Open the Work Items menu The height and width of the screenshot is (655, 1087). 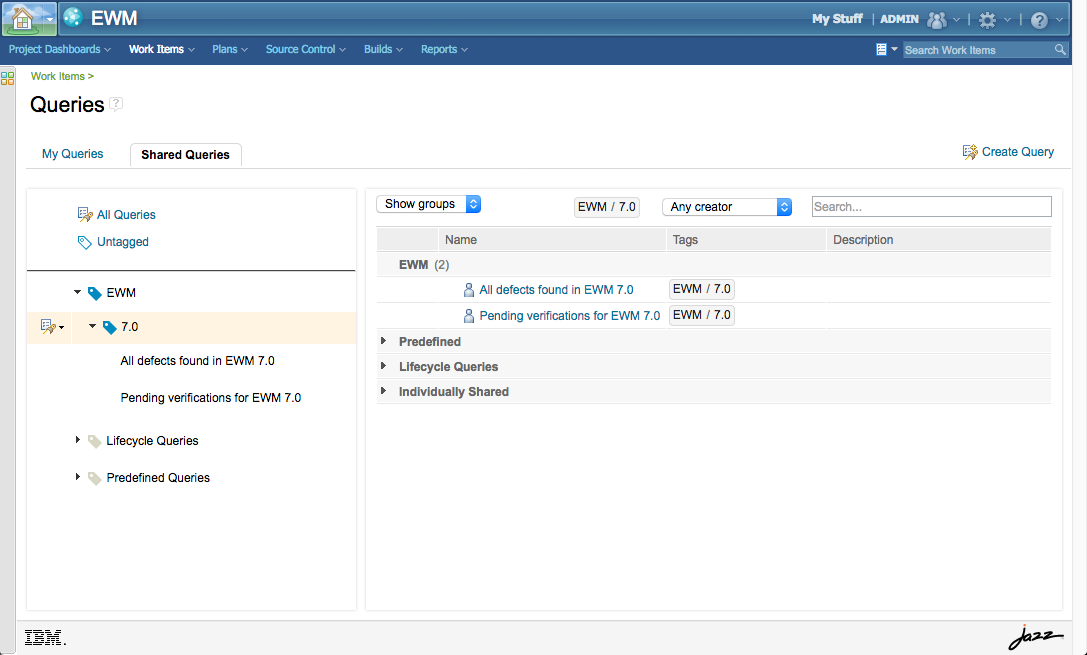[x=156, y=49]
